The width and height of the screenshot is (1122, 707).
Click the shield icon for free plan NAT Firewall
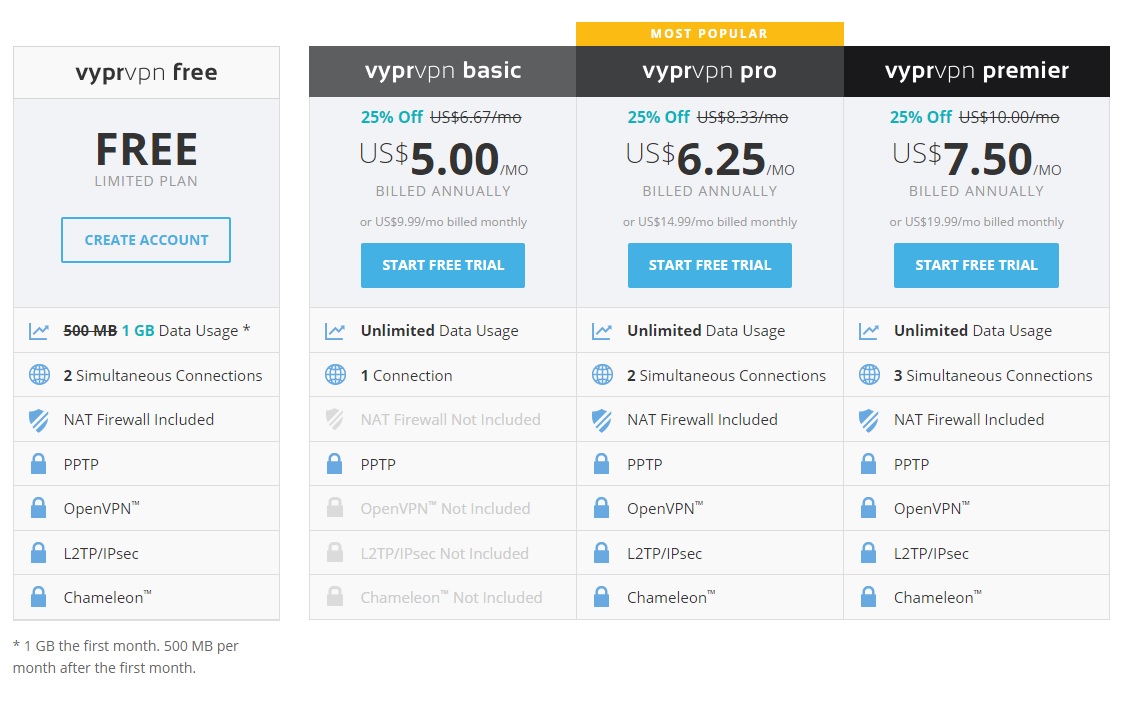[x=39, y=420]
